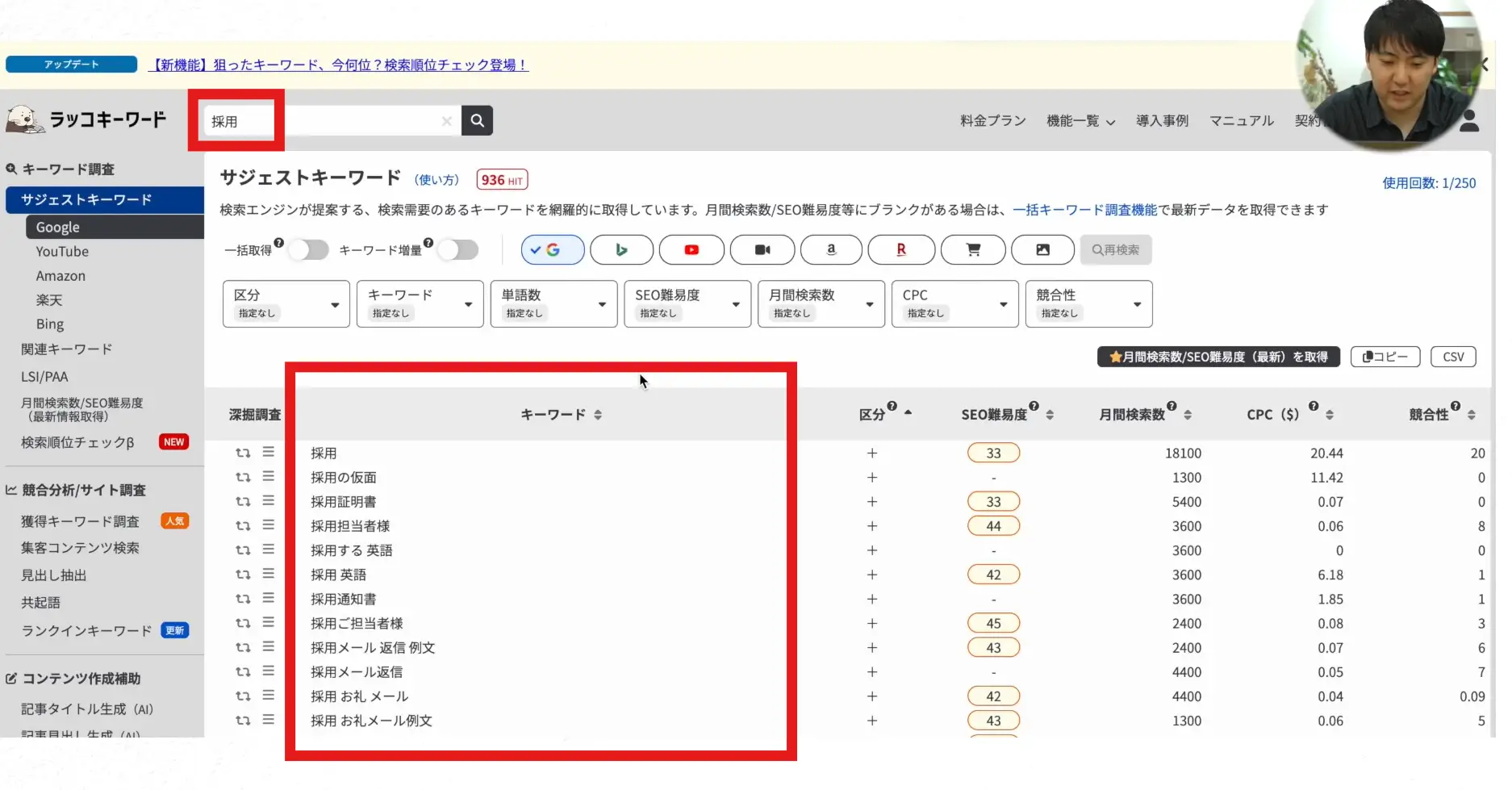Select the YouTube search engine icon
The height and width of the screenshot is (790, 1512).
point(691,250)
